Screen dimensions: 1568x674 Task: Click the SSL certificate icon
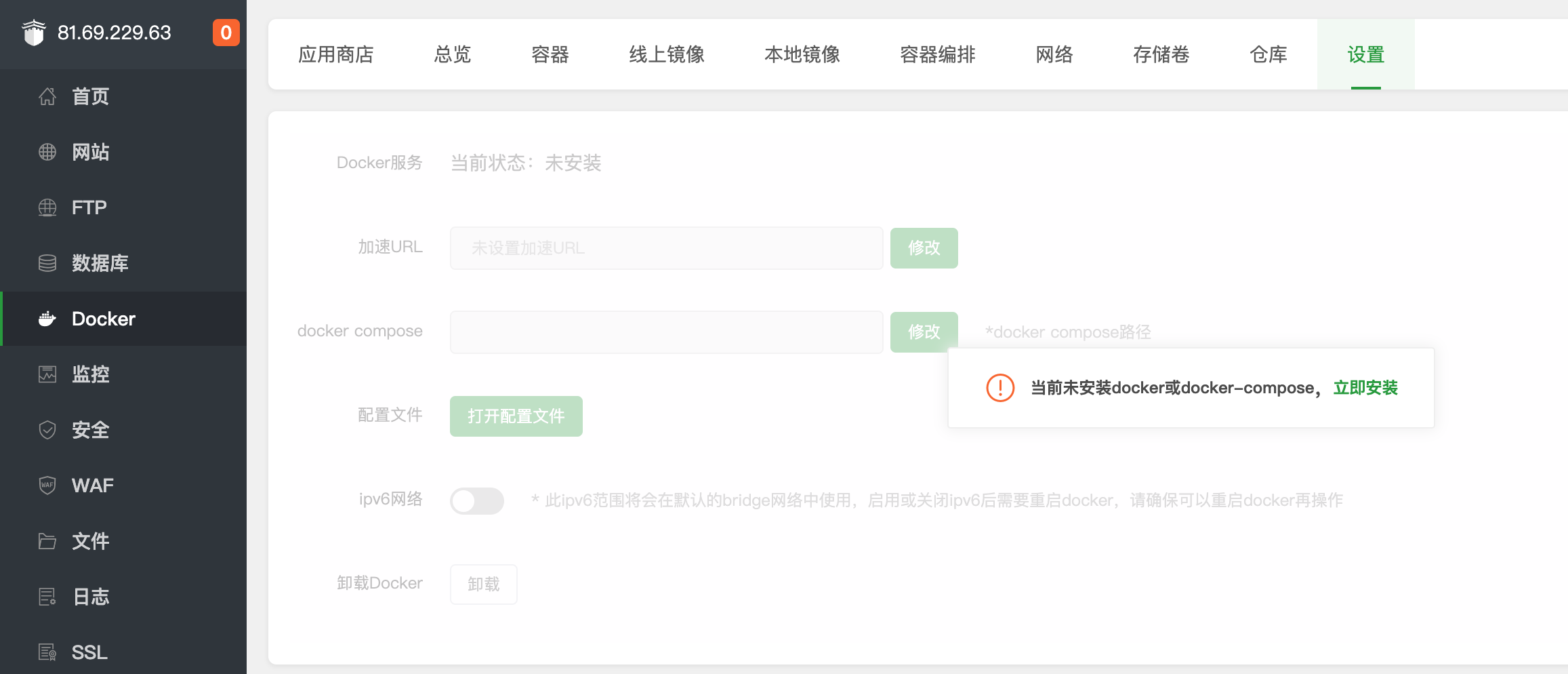47,652
